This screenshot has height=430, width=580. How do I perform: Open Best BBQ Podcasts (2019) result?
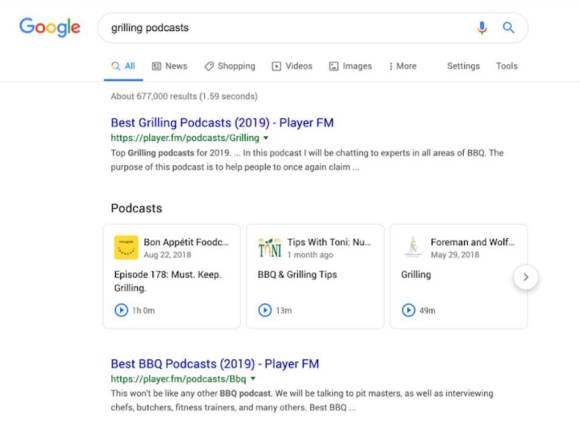tap(215, 364)
